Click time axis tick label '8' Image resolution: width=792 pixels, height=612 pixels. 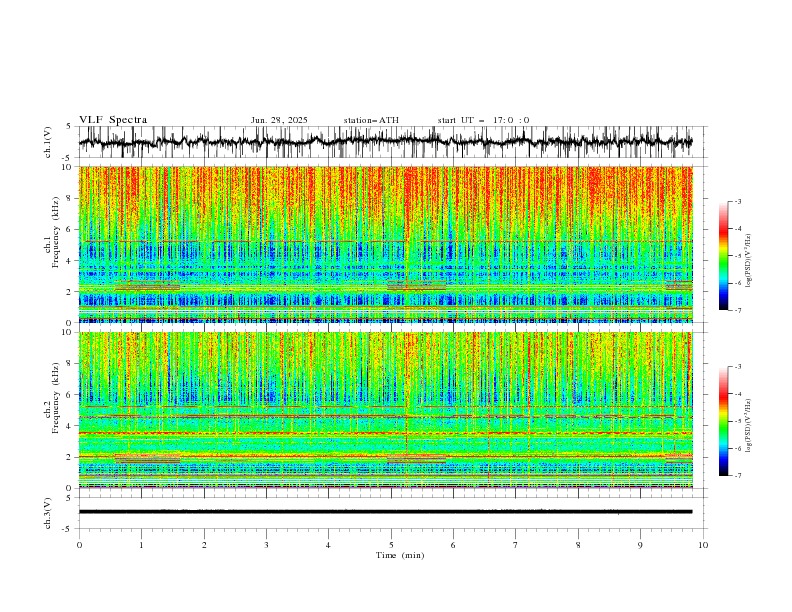[x=578, y=545]
